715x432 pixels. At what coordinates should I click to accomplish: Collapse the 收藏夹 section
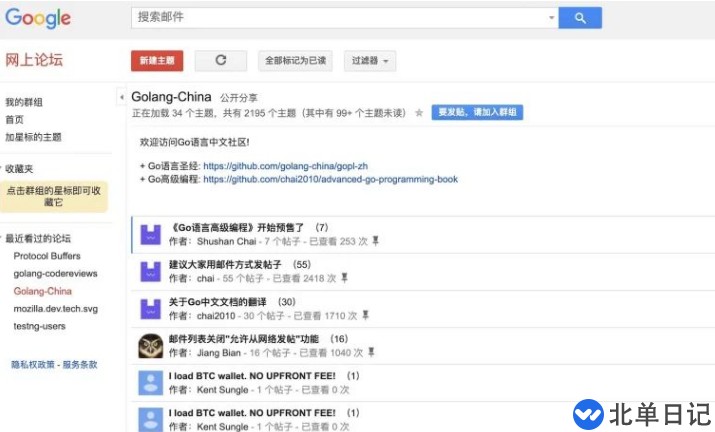click(19, 169)
